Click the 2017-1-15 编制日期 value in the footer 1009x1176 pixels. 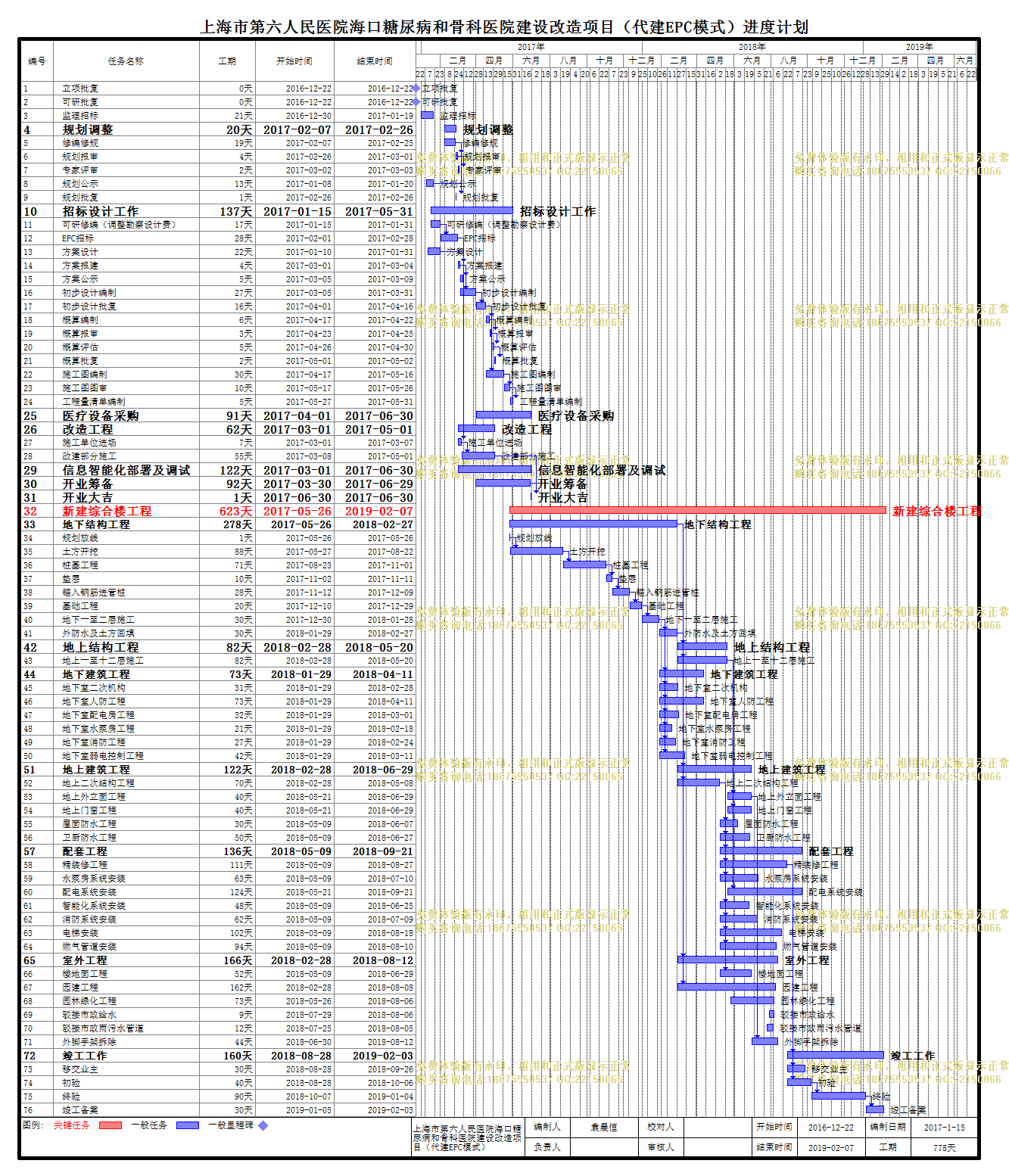944,1127
